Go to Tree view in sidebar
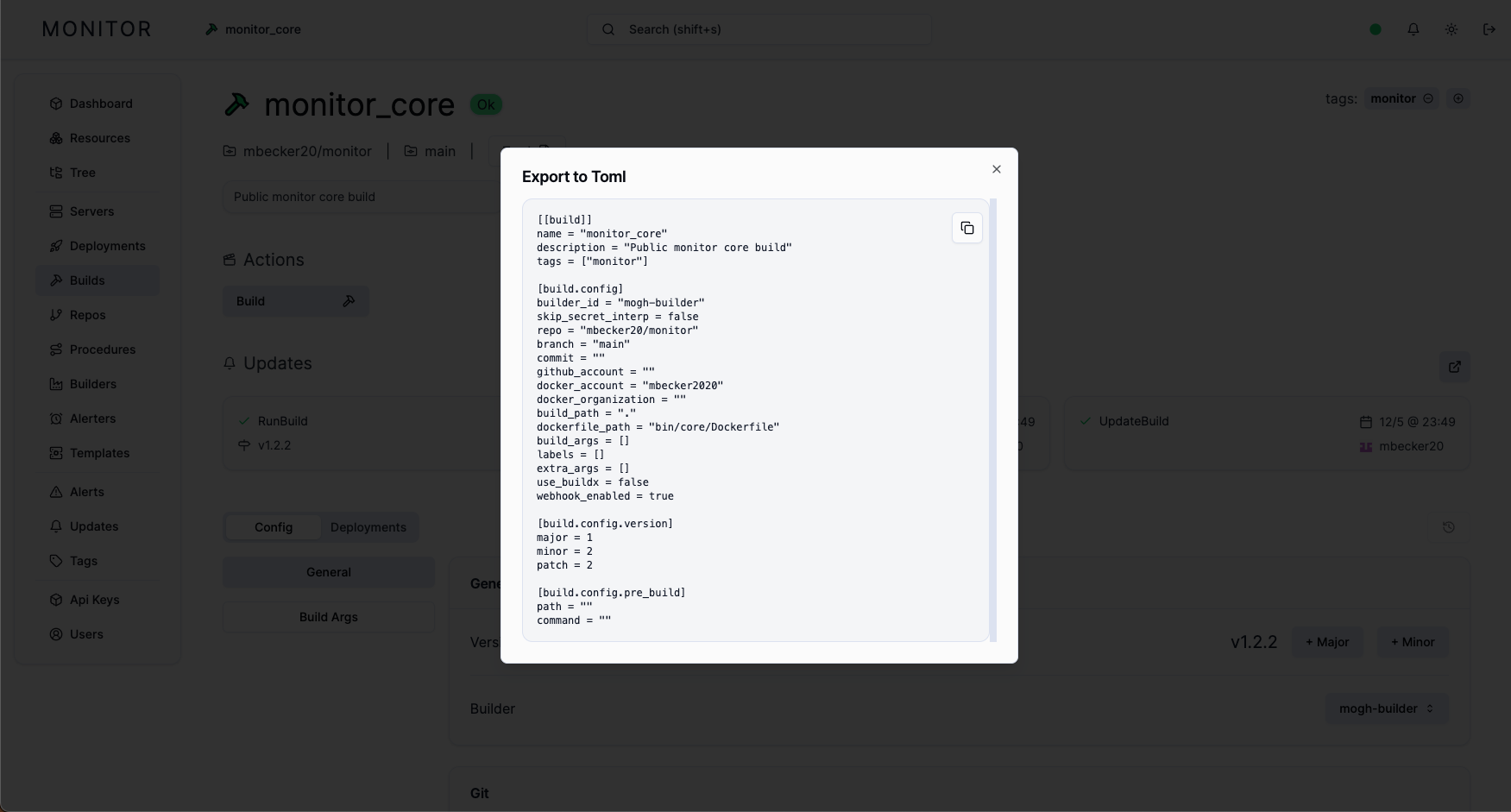The height and width of the screenshot is (812, 1511). click(x=98, y=173)
